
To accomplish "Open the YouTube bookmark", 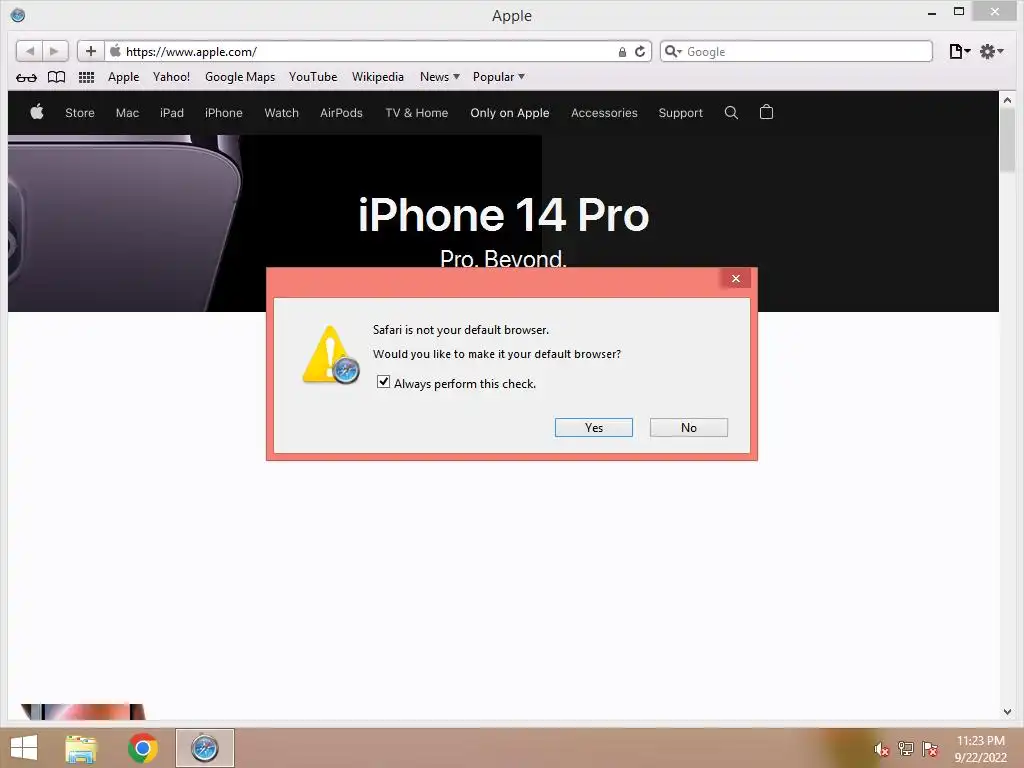I will (313, 77).
